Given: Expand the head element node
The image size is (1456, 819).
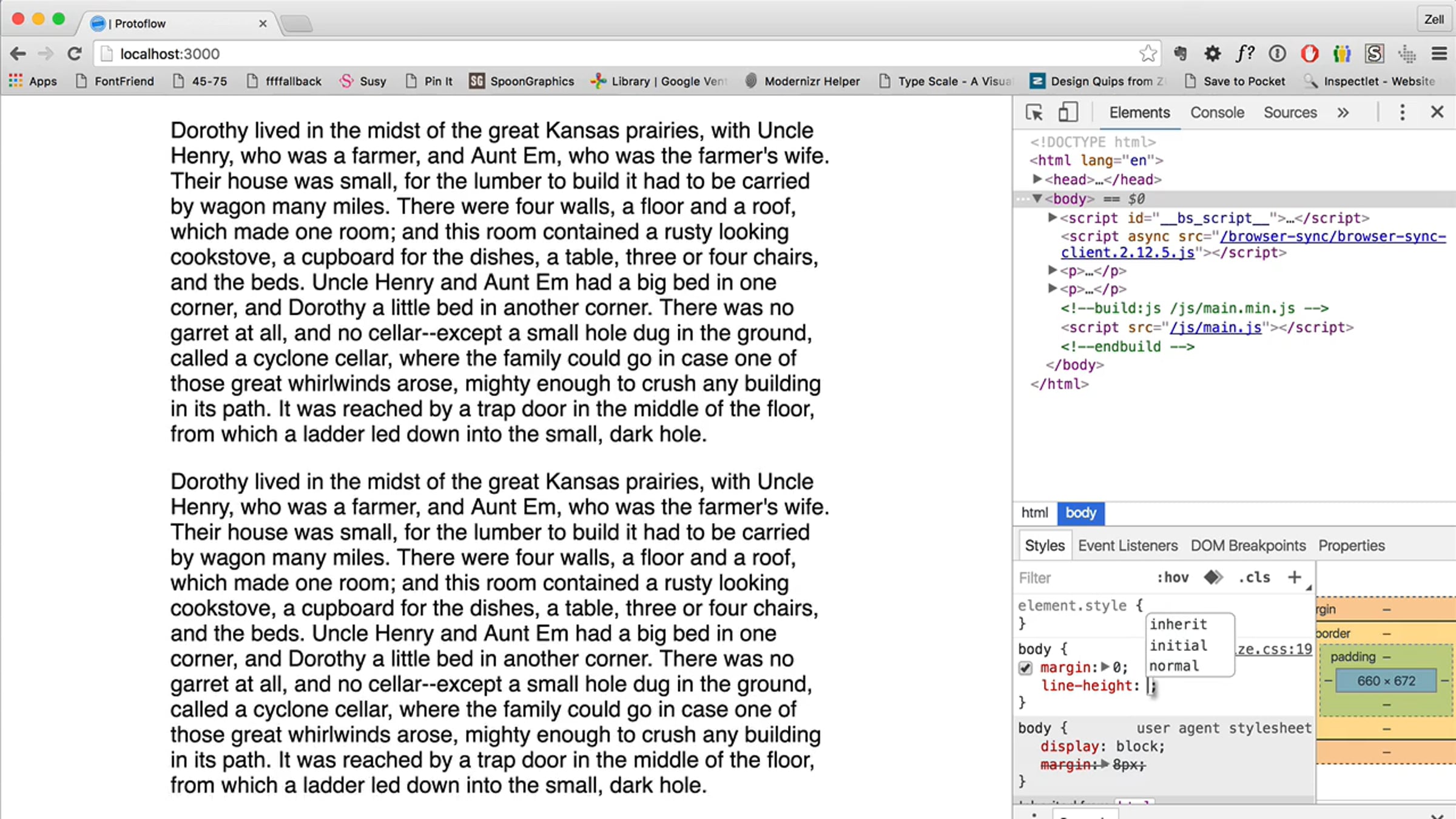Looking at the screenshot, I should tap(1037, 179).
